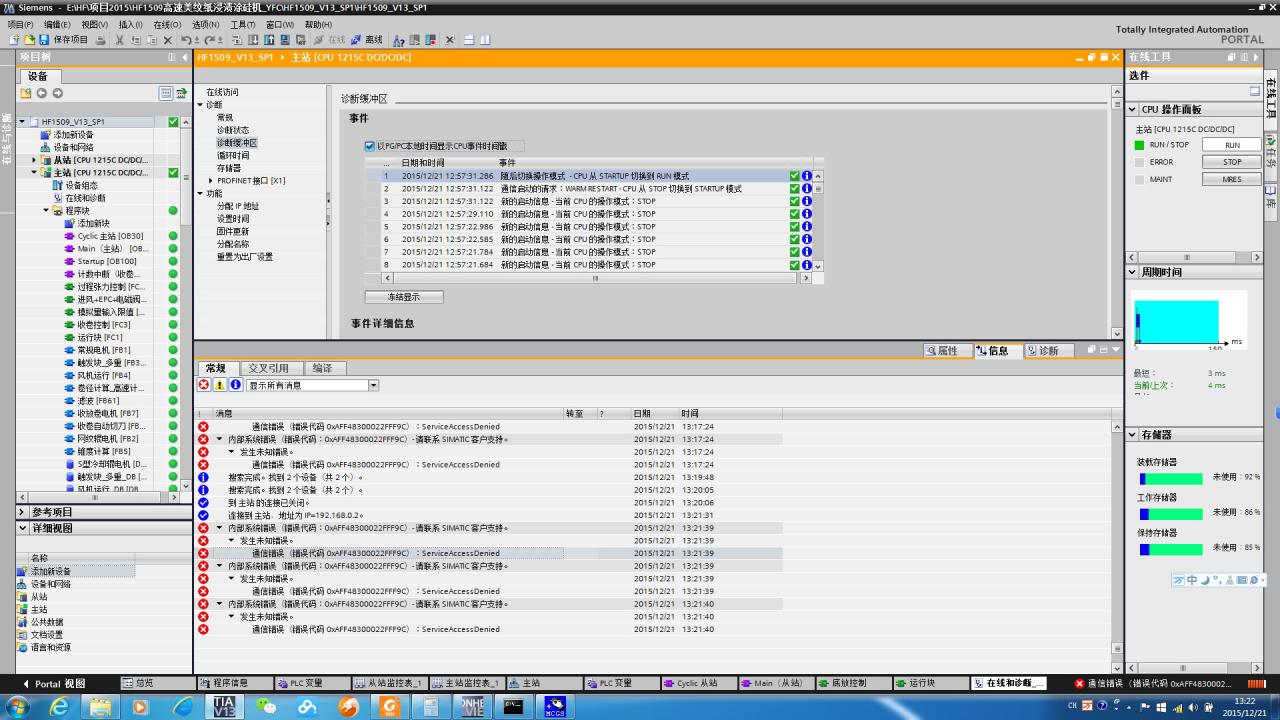Image resolution: width=1280 pixels, height=720 pixels.
Task: Go offline using the 离线 toolbar button
Action: [368, 40]
